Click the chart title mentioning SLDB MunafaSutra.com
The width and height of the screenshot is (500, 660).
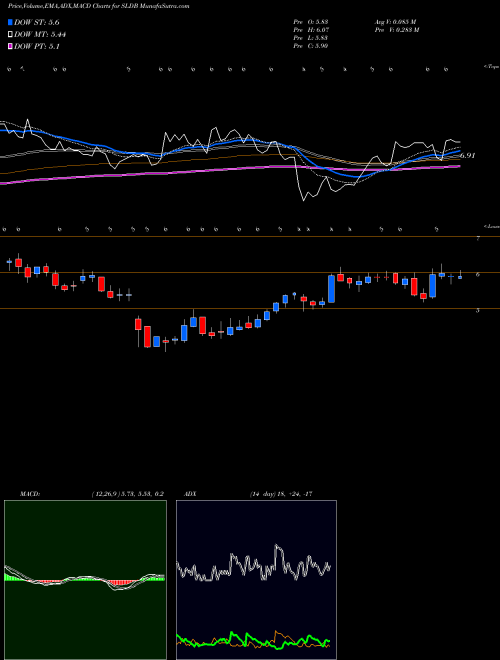98,6
